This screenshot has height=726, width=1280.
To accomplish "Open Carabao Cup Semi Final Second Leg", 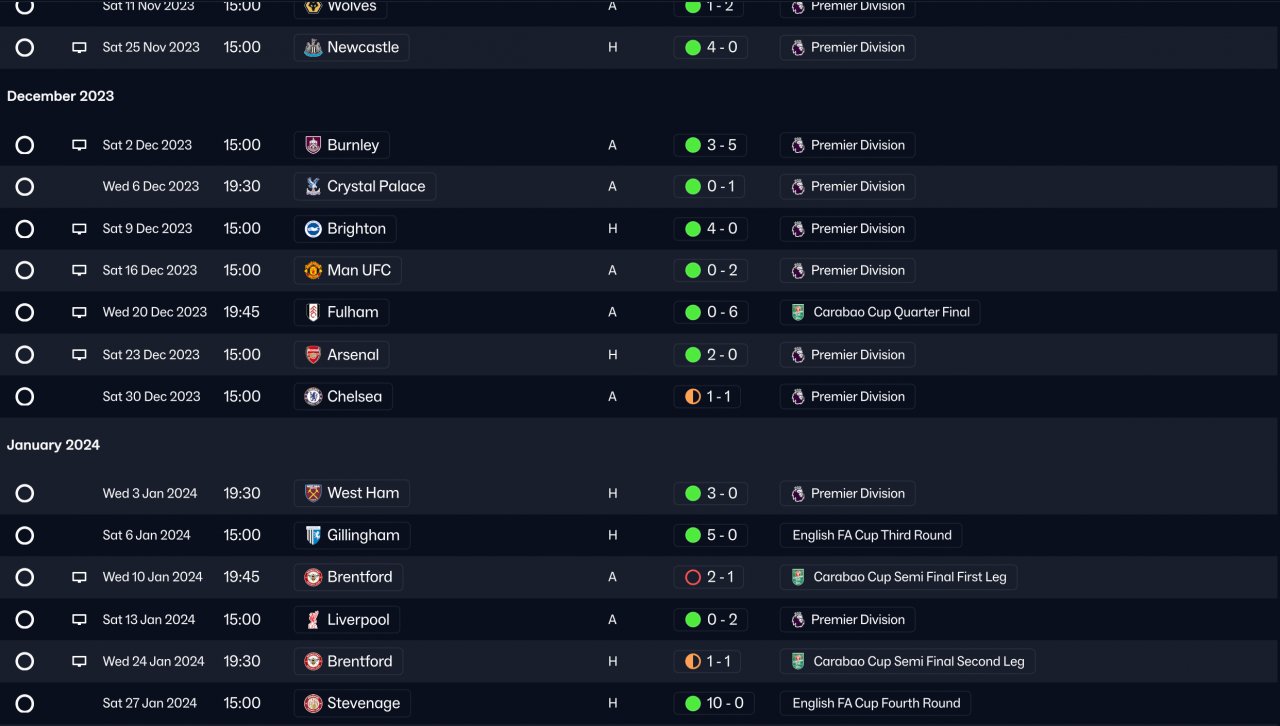I will point(918,661).
